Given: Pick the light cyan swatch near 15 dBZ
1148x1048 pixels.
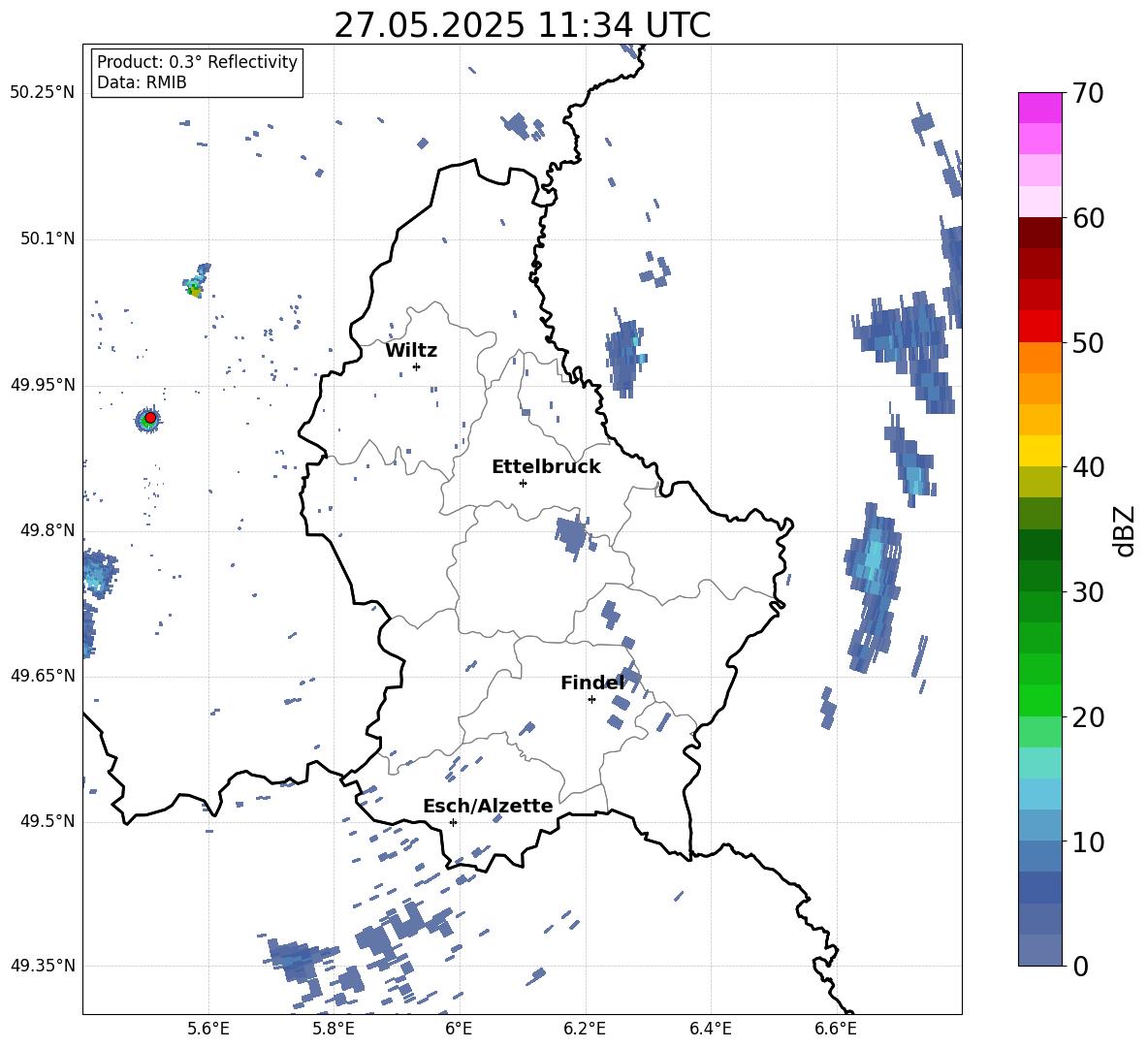Looking at the screenshot, I should click(x=1039, y=763).
